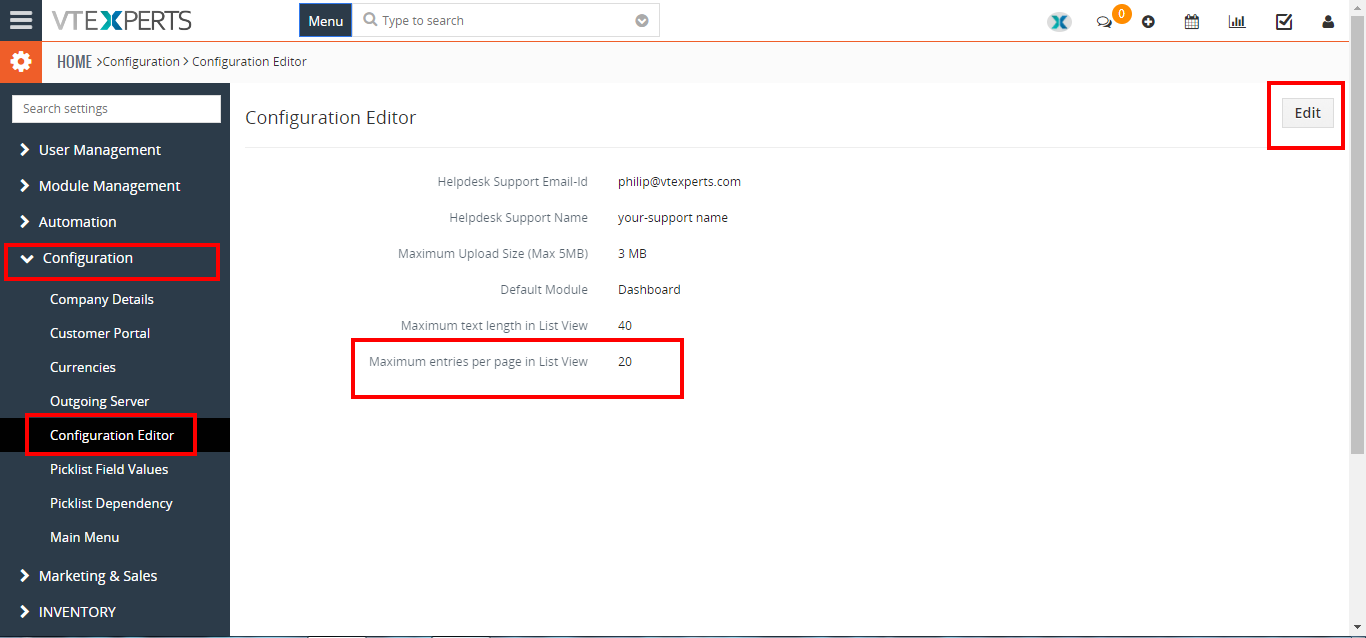The height and width of the screenshot is (638, 1366).
Task: Click the value 40 for text length
Action: [x=625, y=326]
